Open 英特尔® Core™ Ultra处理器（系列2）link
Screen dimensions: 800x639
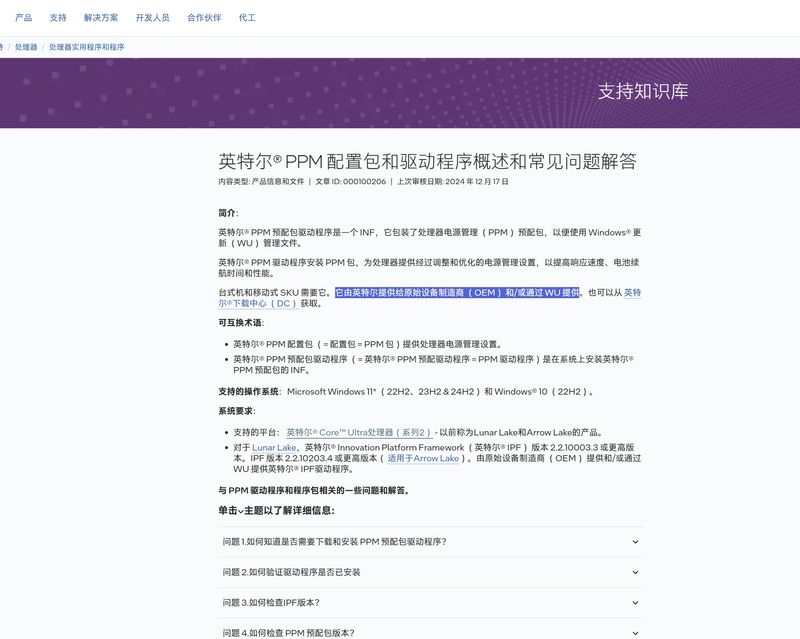(x=359, y=432)
